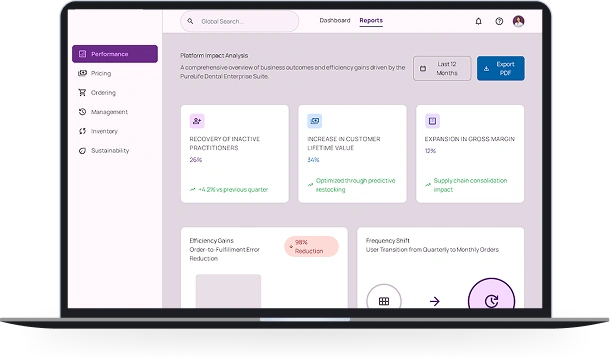The width and height of the screenshot is (610, 362).
Task: Click the Efficiency Gains chart placeholder
Action: pos(228,291)
